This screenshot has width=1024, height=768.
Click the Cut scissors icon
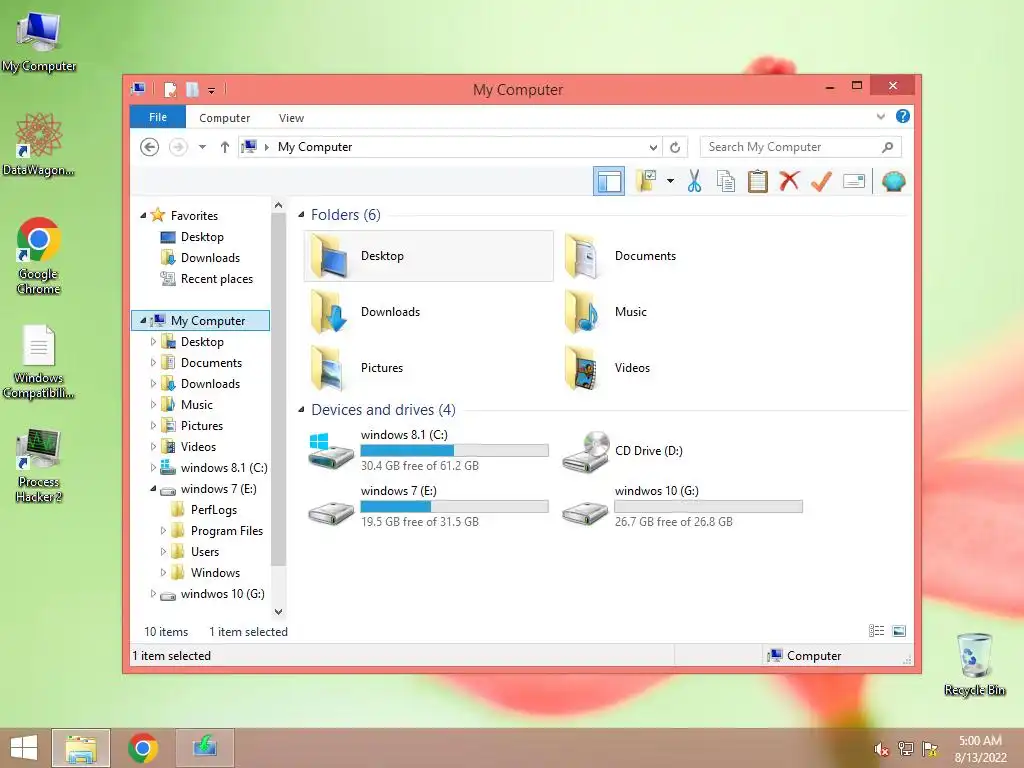point(694,181)
